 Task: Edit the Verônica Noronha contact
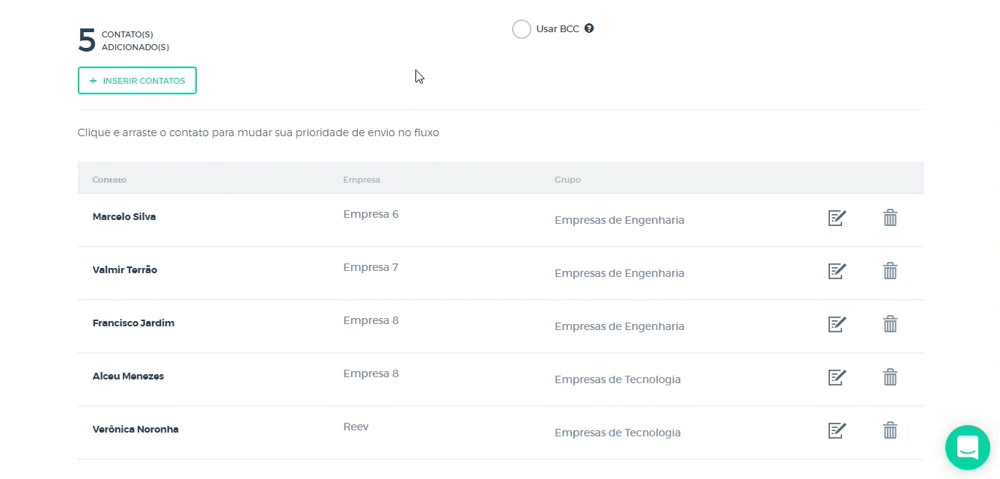pos(837,430)
